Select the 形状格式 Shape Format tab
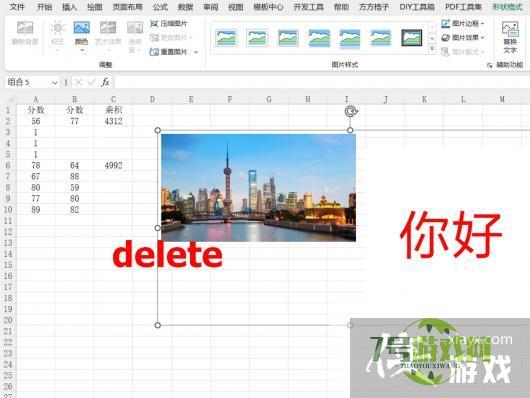The width and height of the screenshot is (530, 398). click(x=507, y=7)
